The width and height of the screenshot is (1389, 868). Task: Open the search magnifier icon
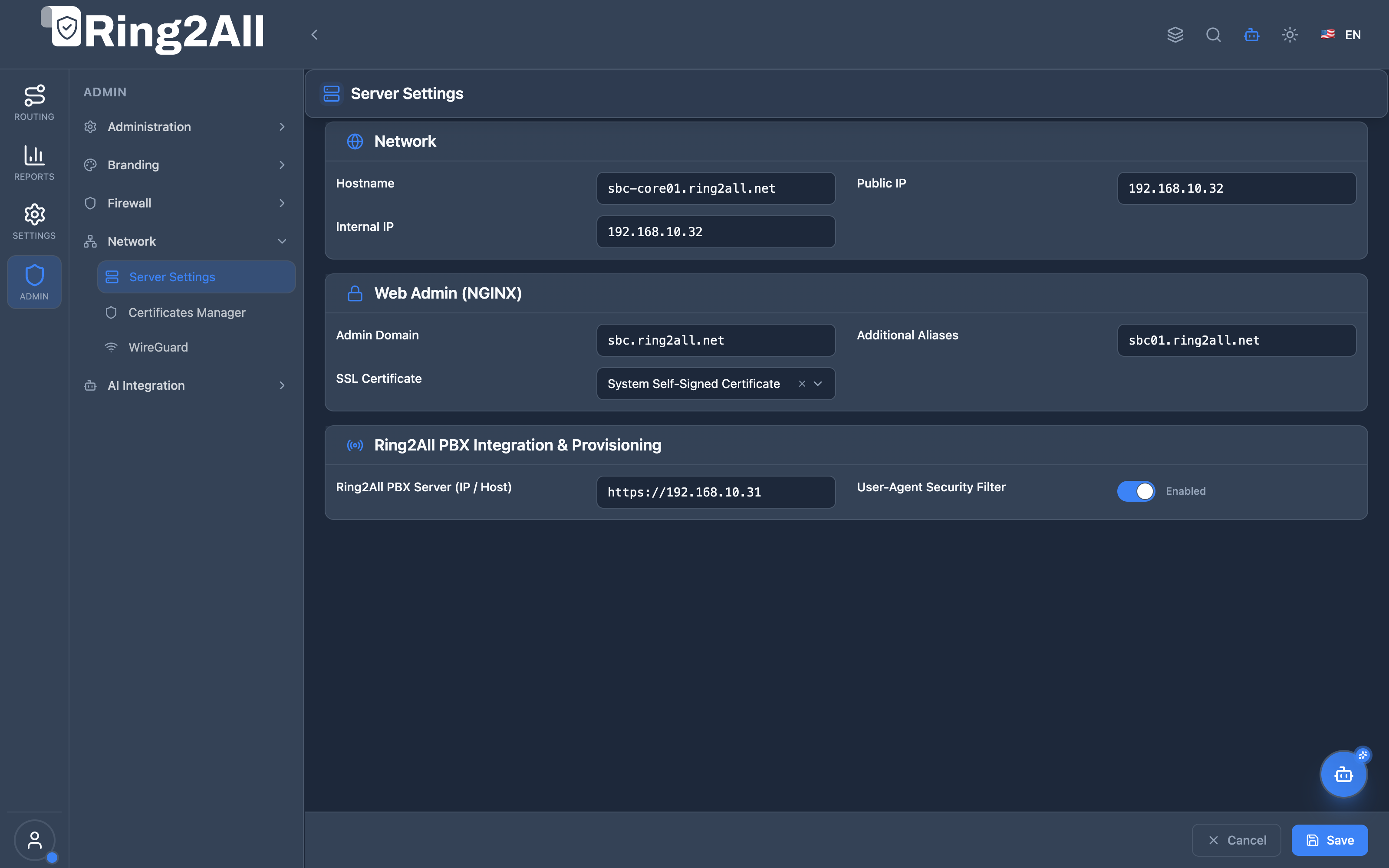point(1213,34)
